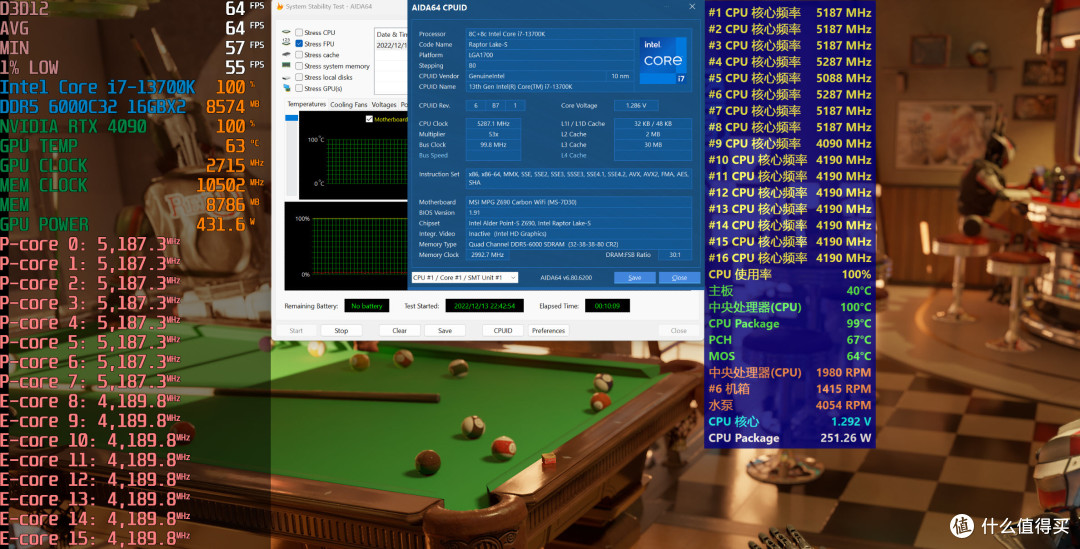Close the AIDA64 CPUID dialog with the X
Viewport: 1080px width, 549px height.
692,7
